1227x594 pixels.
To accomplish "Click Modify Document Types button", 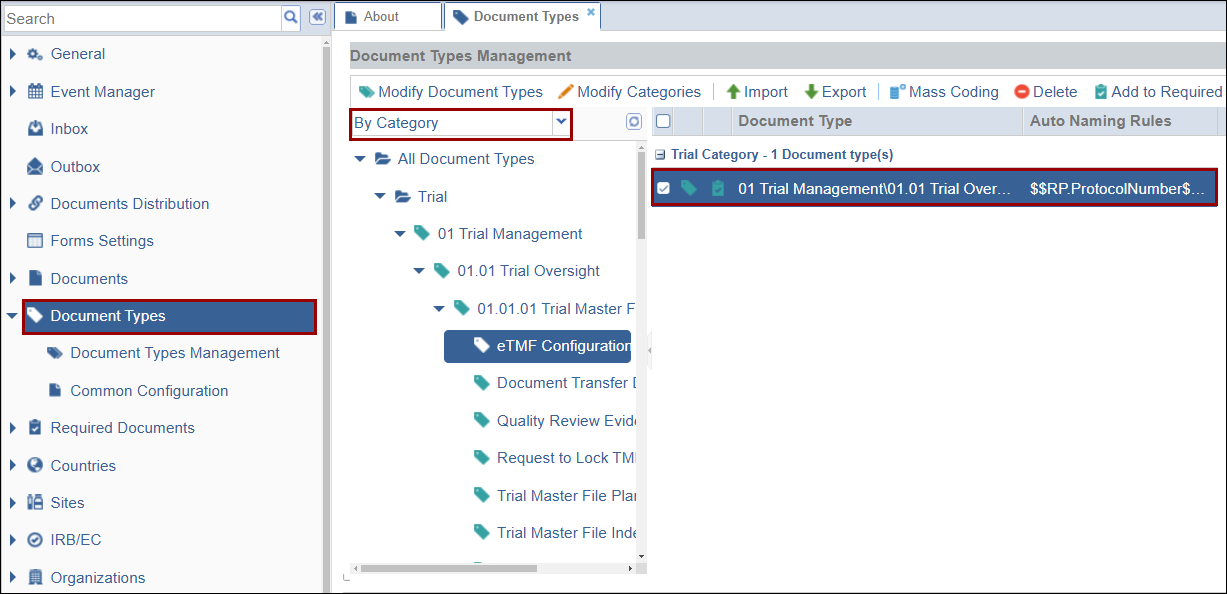I will click(450, 92).
